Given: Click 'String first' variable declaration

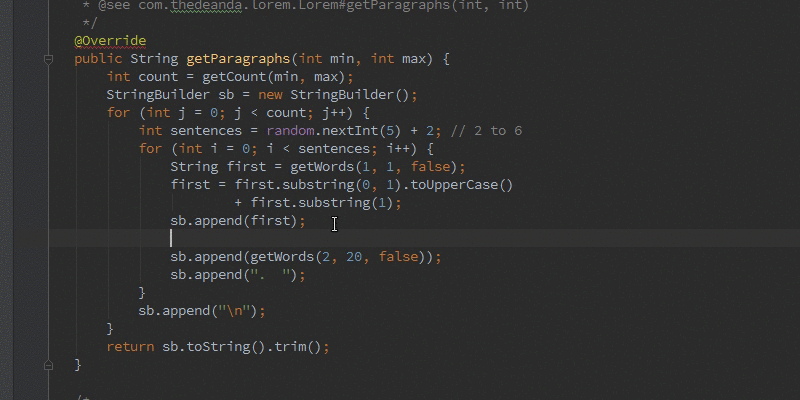Looking at the screenshot, I should [x=218, y=167].
